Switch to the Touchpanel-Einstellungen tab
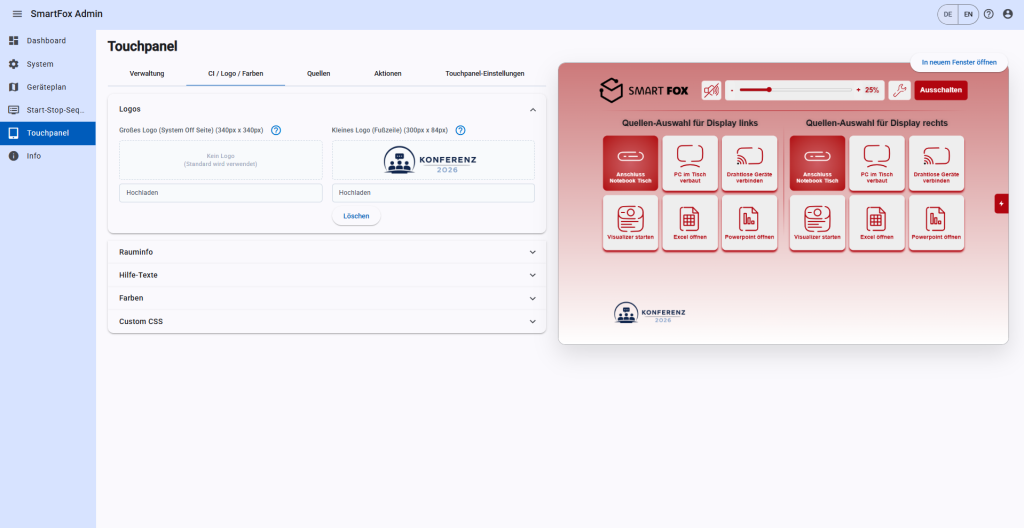The image size is (1024, 528). coord(485,73)
